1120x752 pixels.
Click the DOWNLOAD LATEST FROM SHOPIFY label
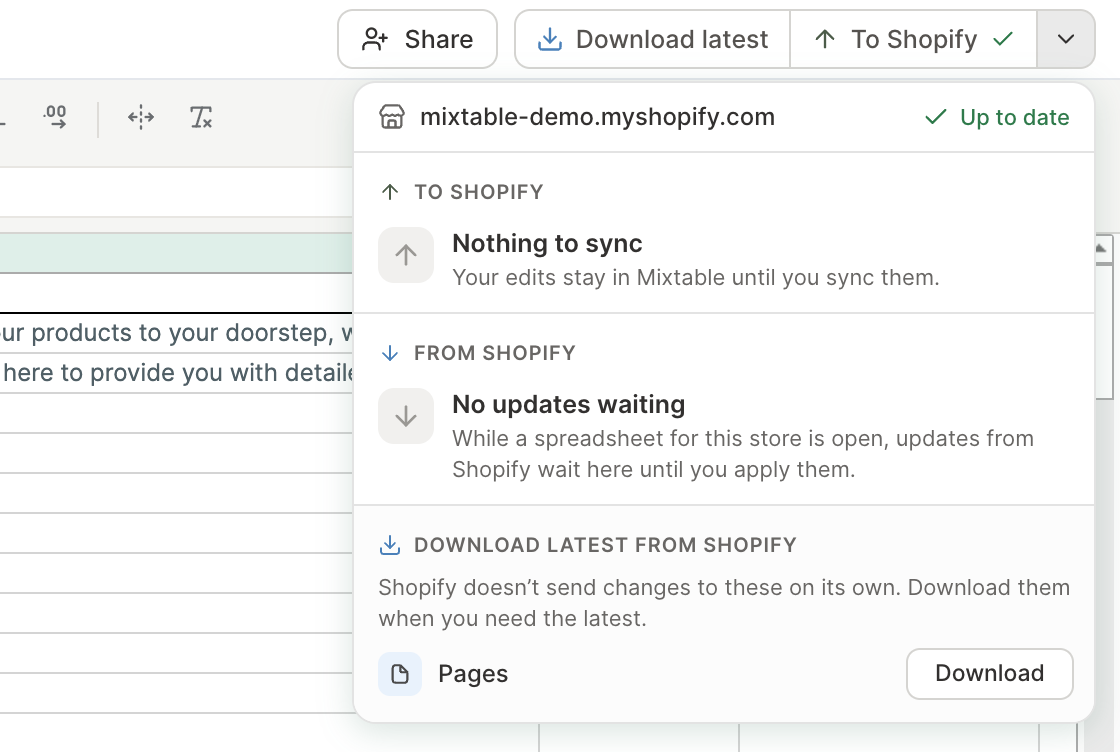(605, 546)
